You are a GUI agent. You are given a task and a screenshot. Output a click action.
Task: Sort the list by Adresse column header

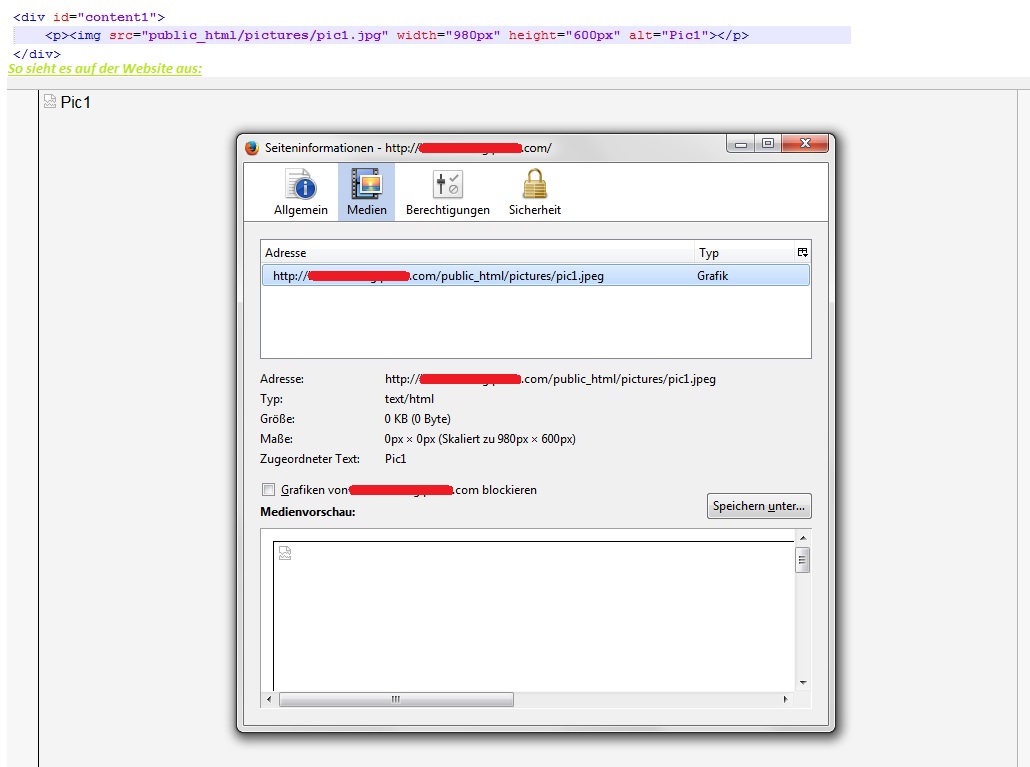[x=476, y=253]
